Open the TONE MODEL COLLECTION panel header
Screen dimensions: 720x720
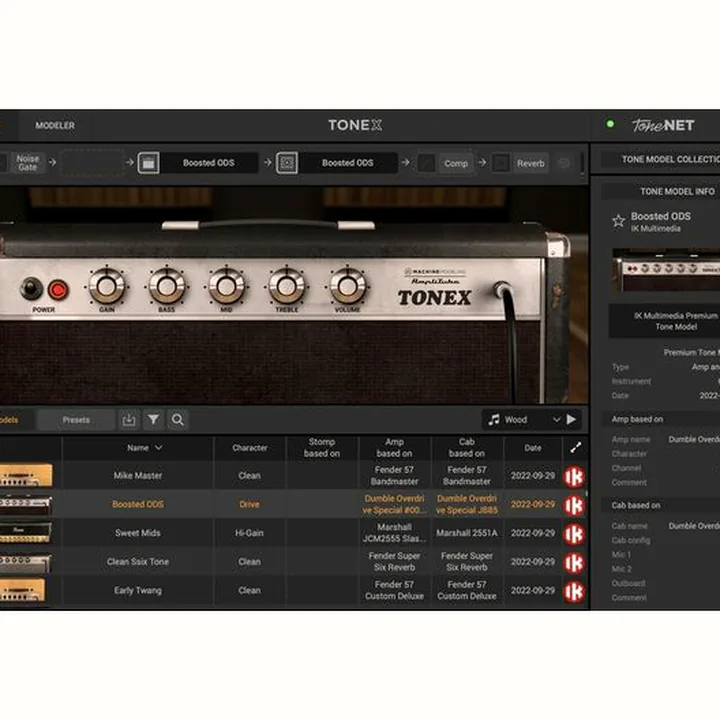click(x=661, y=159)
